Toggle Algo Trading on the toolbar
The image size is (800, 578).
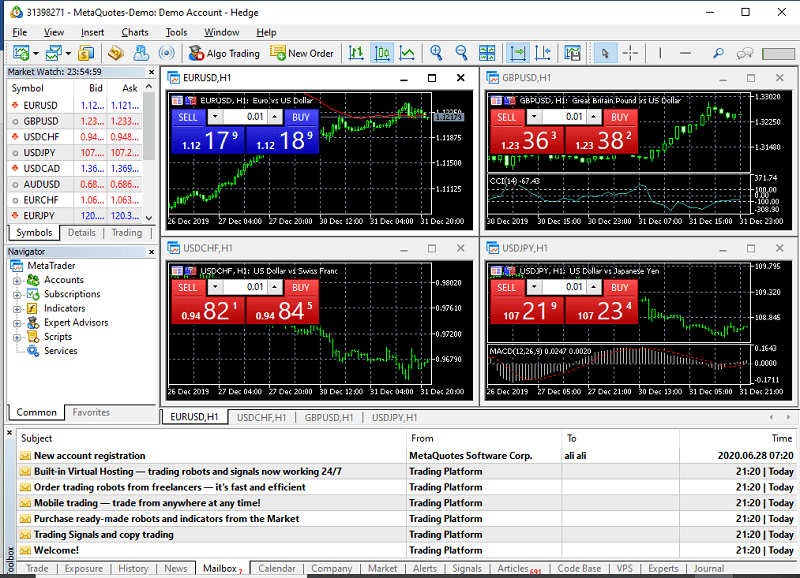pos(223,53)
